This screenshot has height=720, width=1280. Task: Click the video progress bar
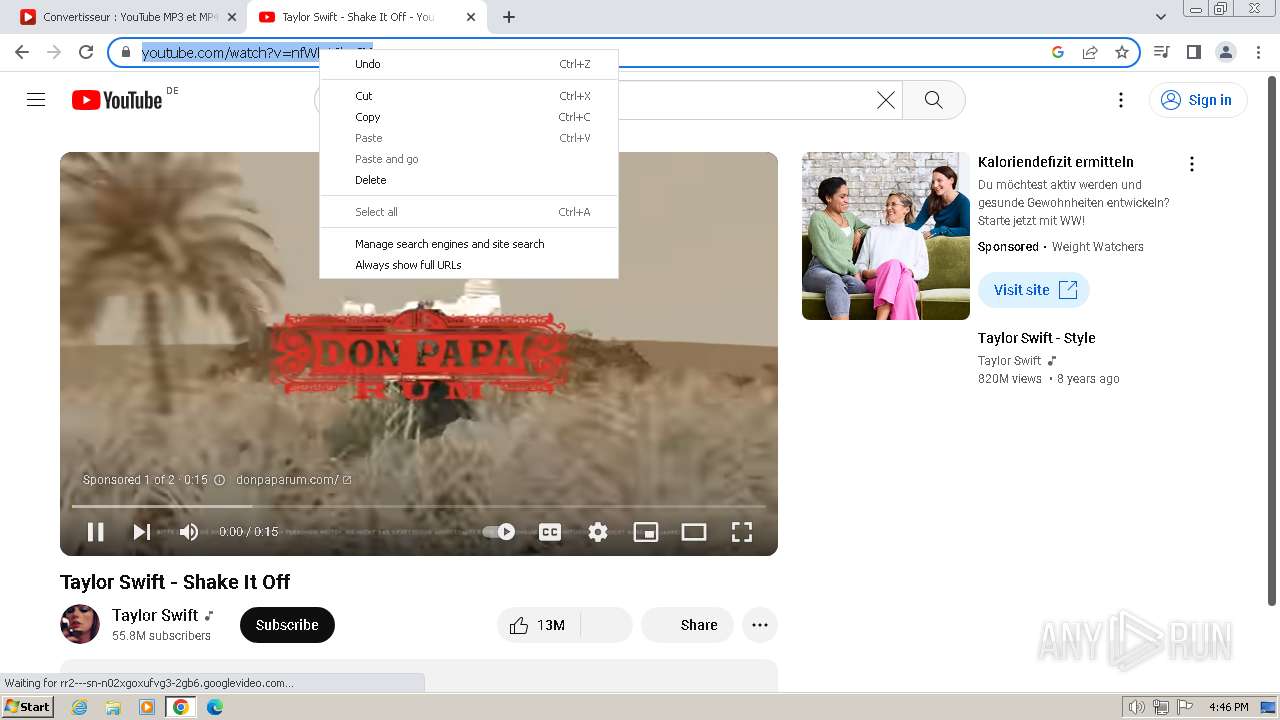click(418, 507)
